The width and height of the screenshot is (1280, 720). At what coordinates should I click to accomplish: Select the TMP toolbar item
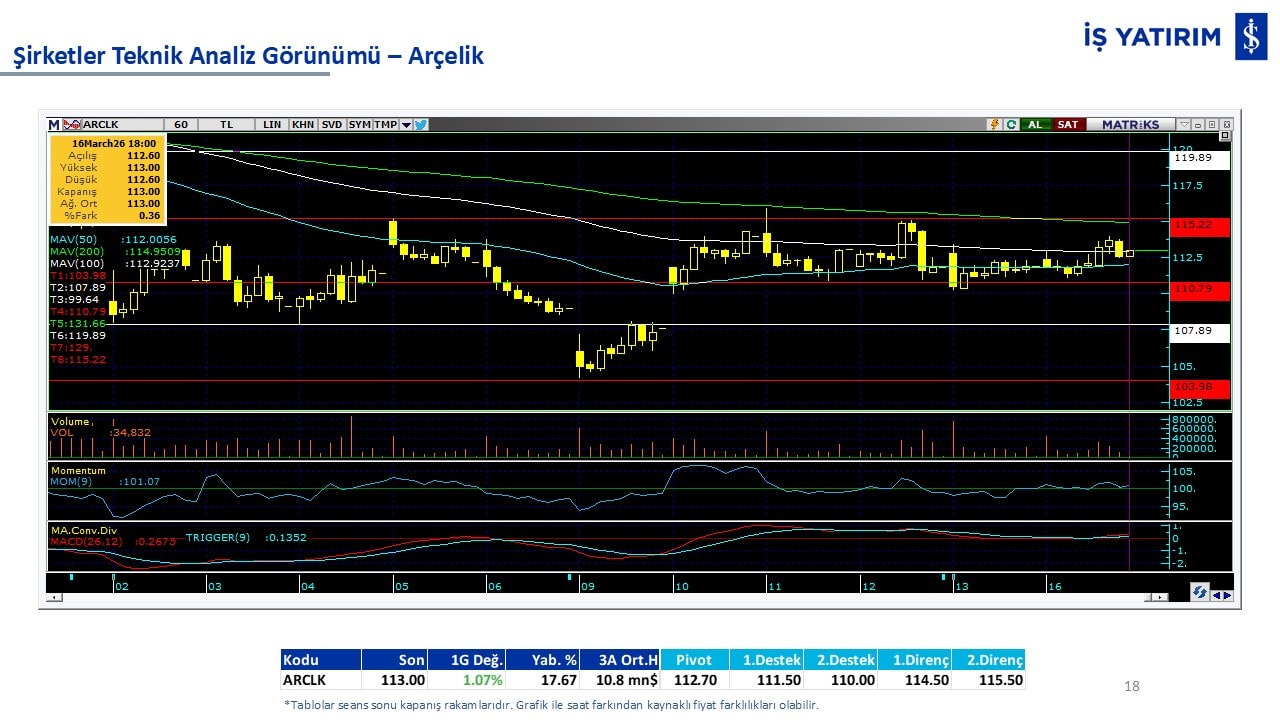point(385,125)
